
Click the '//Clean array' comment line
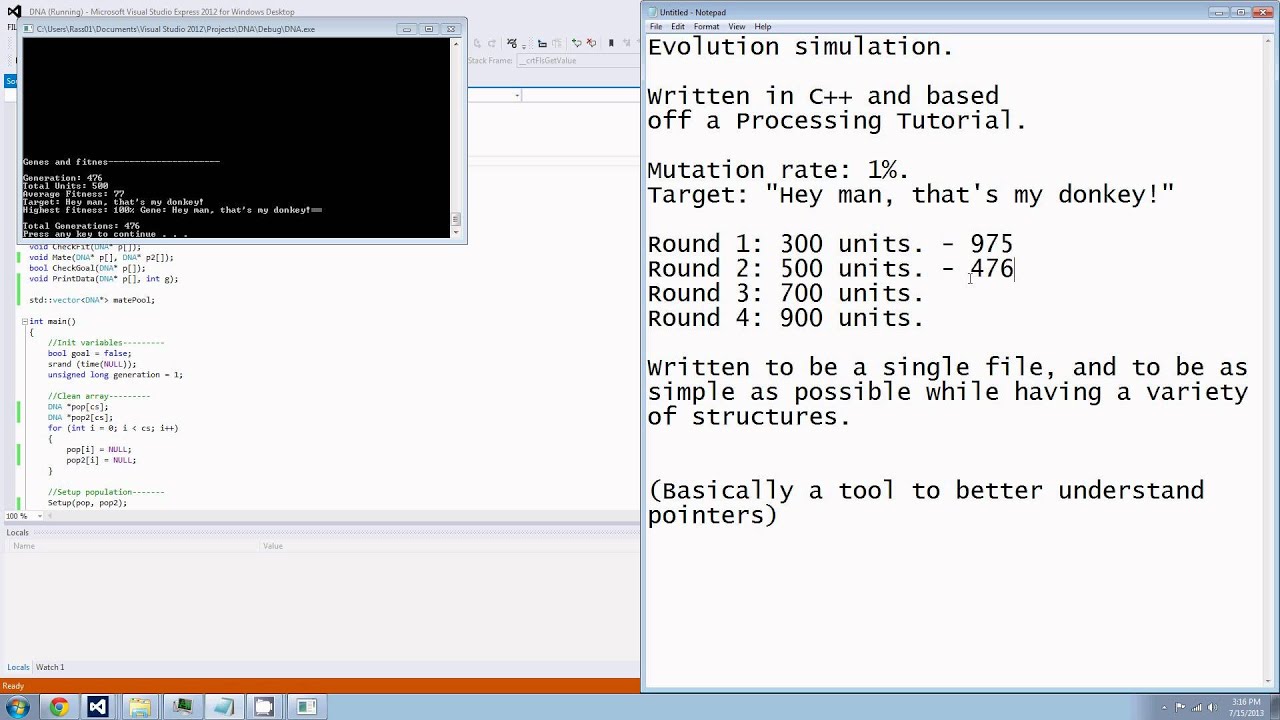click(x=98, y=396)
